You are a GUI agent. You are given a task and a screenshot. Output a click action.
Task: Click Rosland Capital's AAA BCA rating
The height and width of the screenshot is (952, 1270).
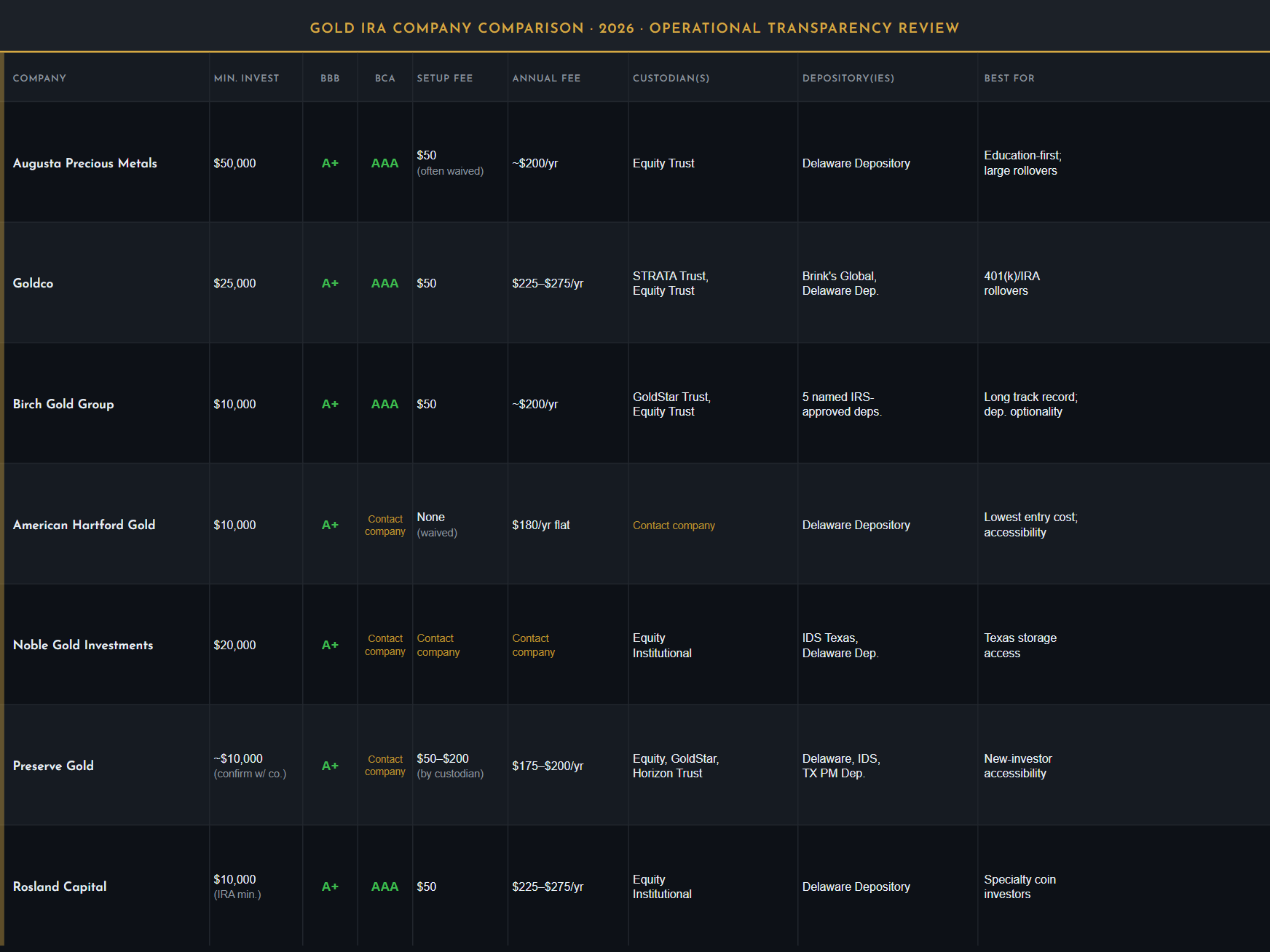384,886
